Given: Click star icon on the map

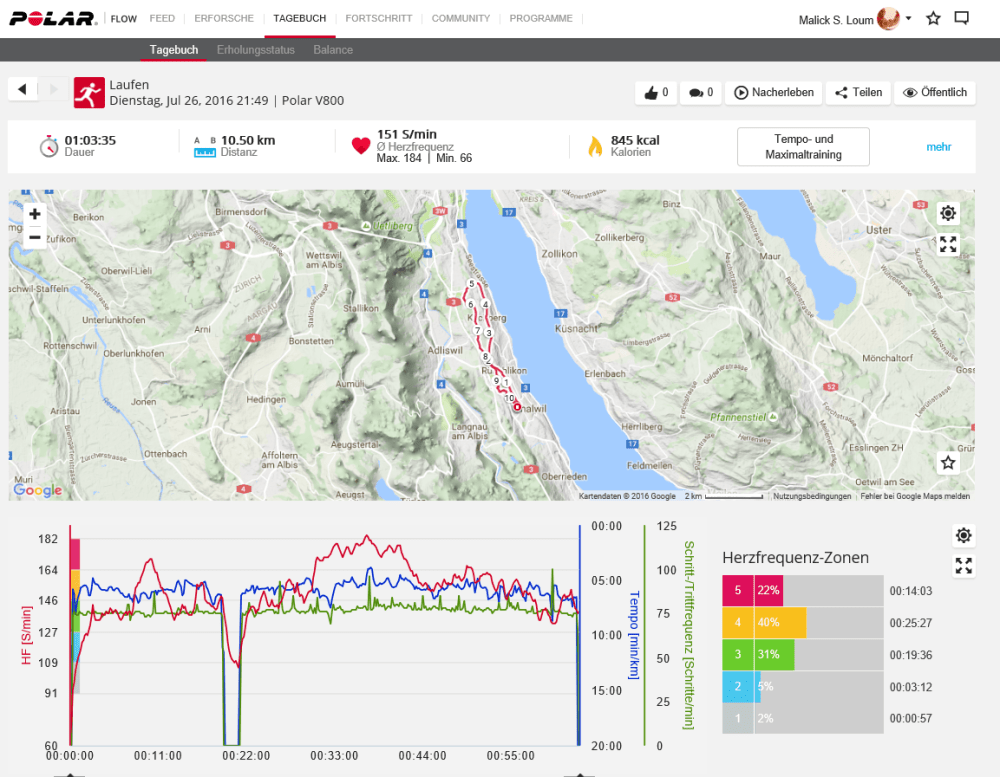Looking at the screenshot, I should [x=948, y=462].
